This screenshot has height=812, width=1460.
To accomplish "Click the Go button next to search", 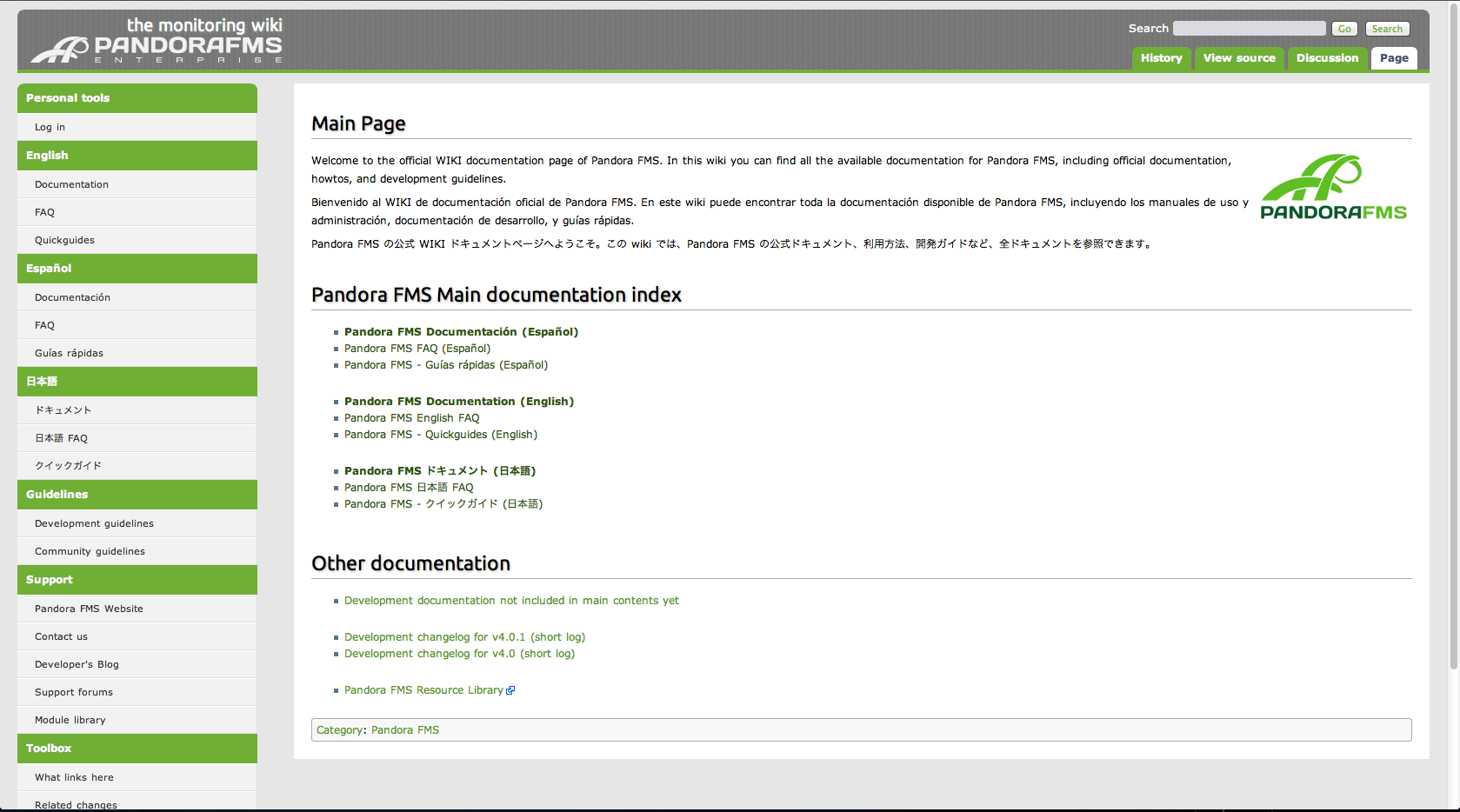I will [1344, 29].
